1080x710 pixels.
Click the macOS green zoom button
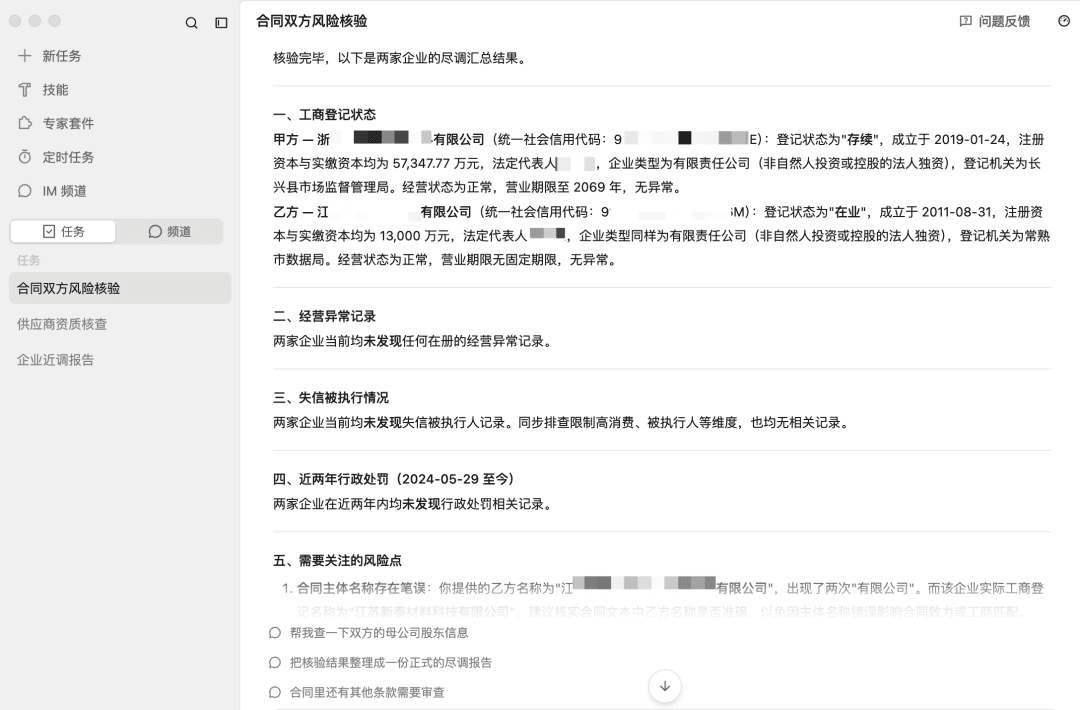pyautogui.click(x=54, y=21)
